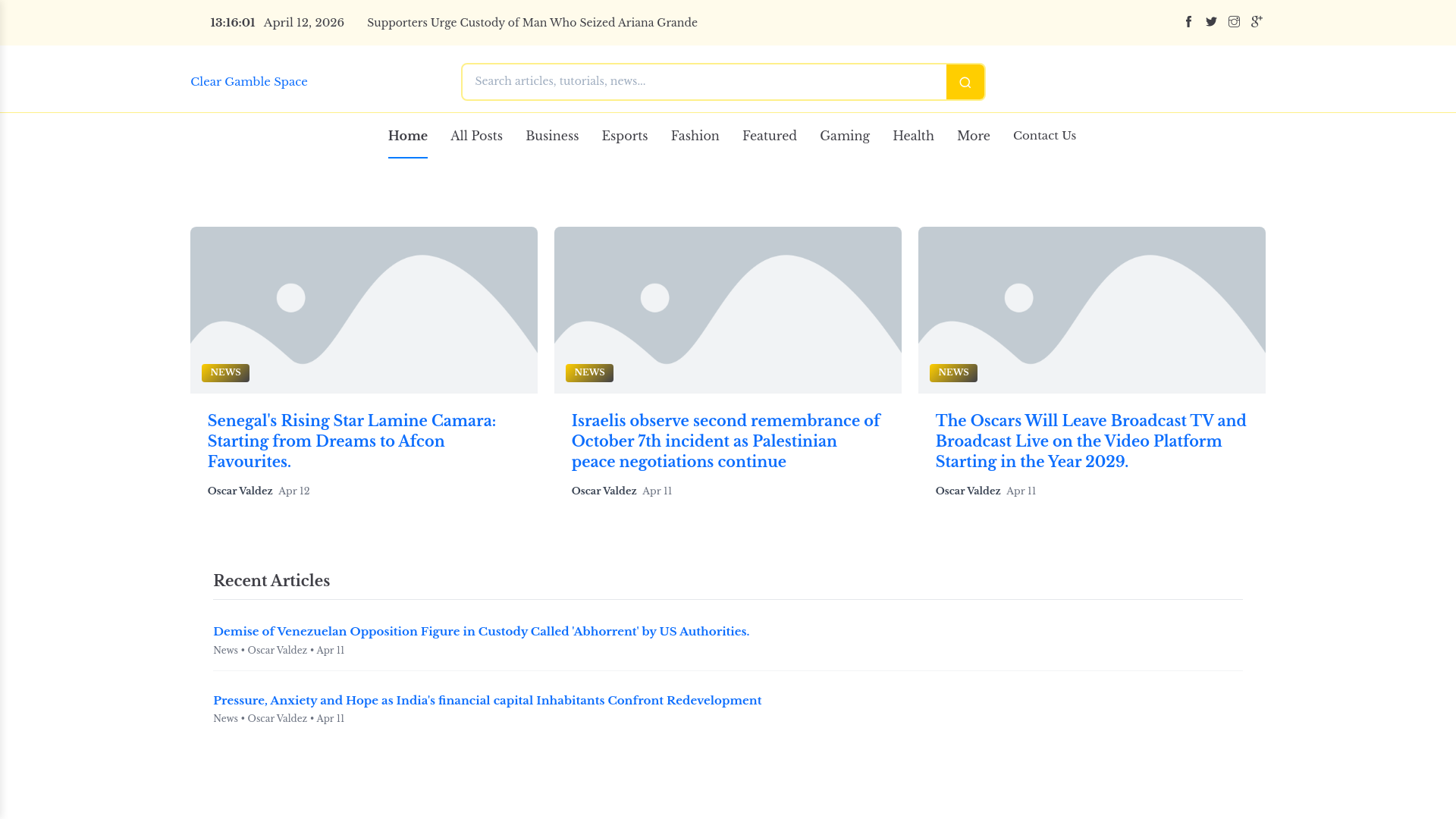Click the yellow search magnifier button
This screenshot has height=819, width=1456.
[965, 82]
